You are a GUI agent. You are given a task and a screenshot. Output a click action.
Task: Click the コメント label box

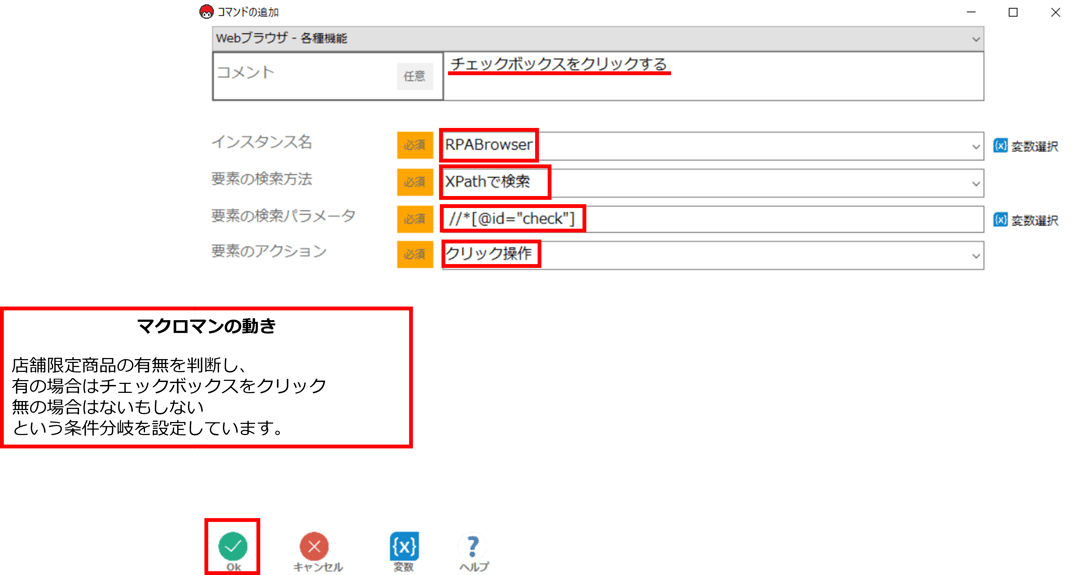[x=327, y=76]
